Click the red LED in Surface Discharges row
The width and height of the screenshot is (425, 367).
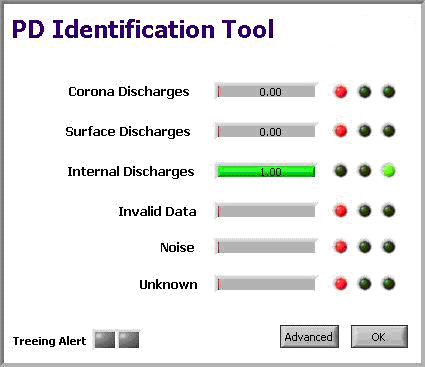click(x=341, y=131)
